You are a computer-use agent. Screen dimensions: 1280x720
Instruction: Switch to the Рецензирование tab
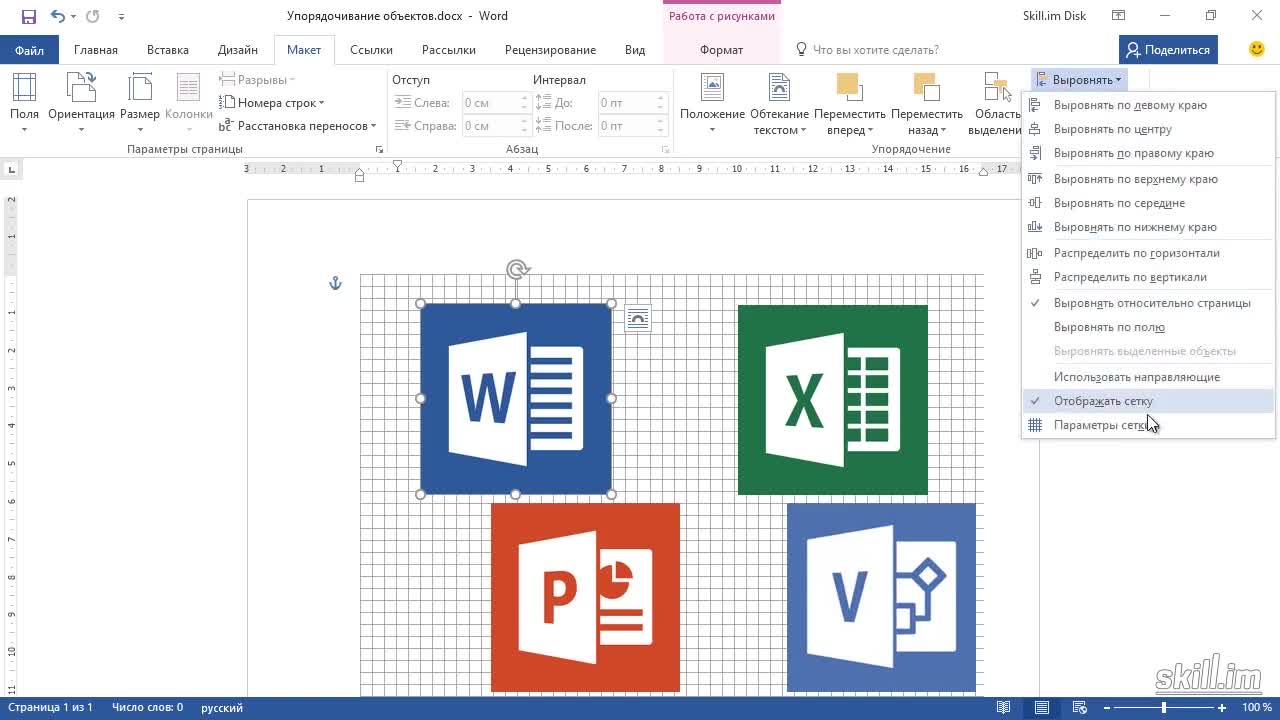[550, 50]
